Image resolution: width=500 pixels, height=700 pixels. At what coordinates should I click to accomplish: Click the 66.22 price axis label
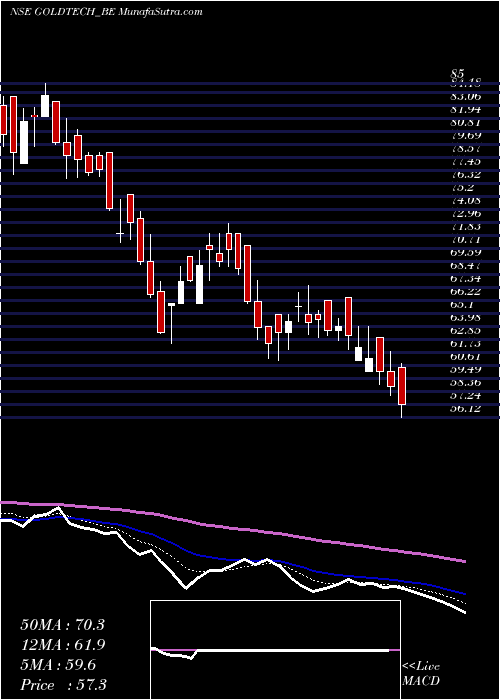point(466,292)
